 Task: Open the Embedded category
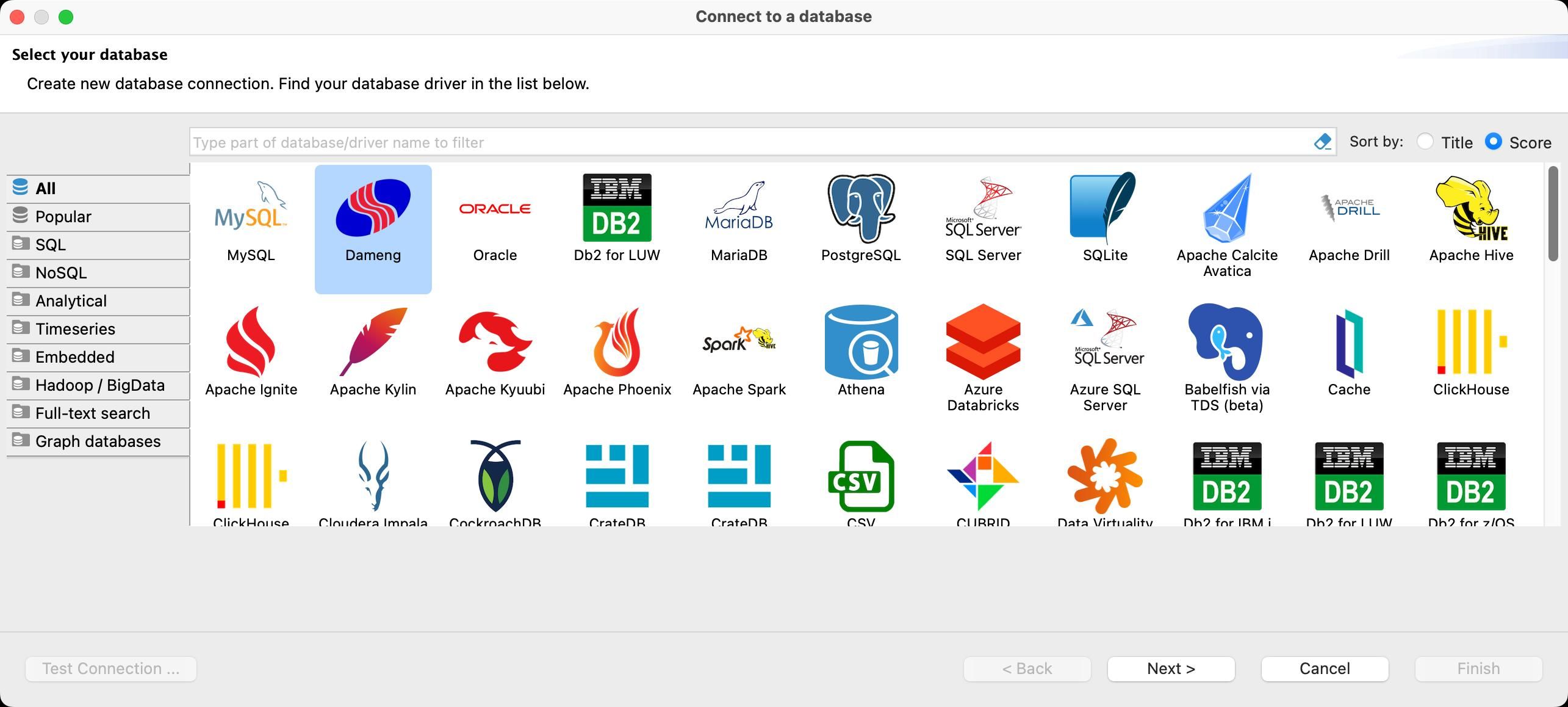(x=98, y=357)
